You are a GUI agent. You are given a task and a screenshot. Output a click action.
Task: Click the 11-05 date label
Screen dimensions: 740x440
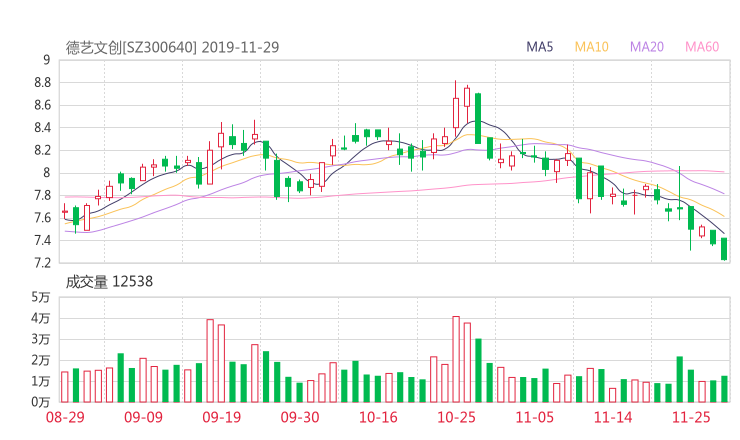[535, 417]
